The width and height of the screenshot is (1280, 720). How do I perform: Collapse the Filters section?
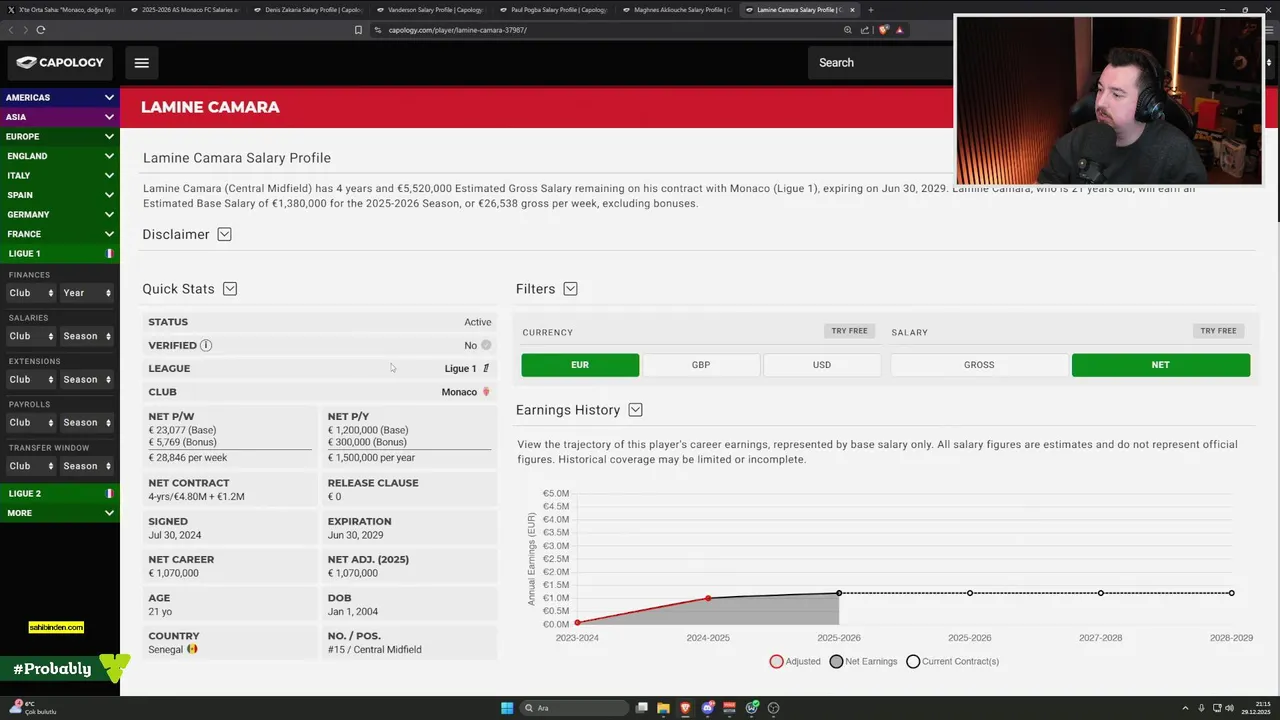[570, 289]
